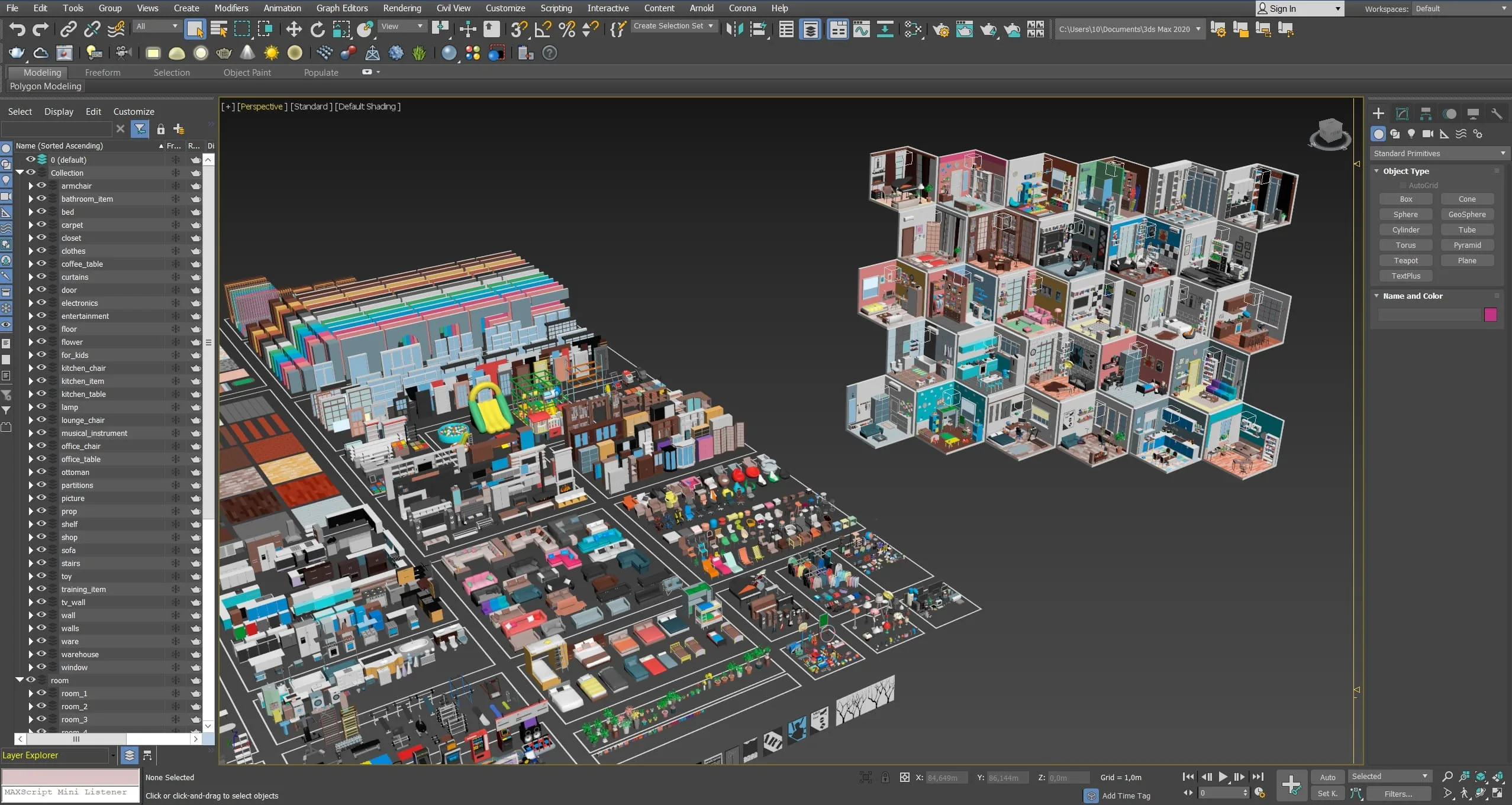Toggle visibility of the sofa layer

[41, 550]
